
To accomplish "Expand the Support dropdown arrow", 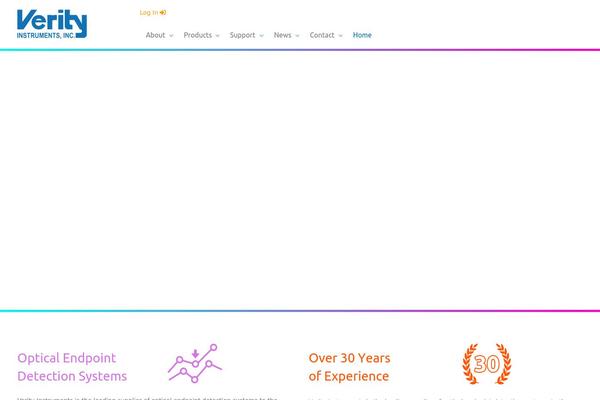I will 261,36.
